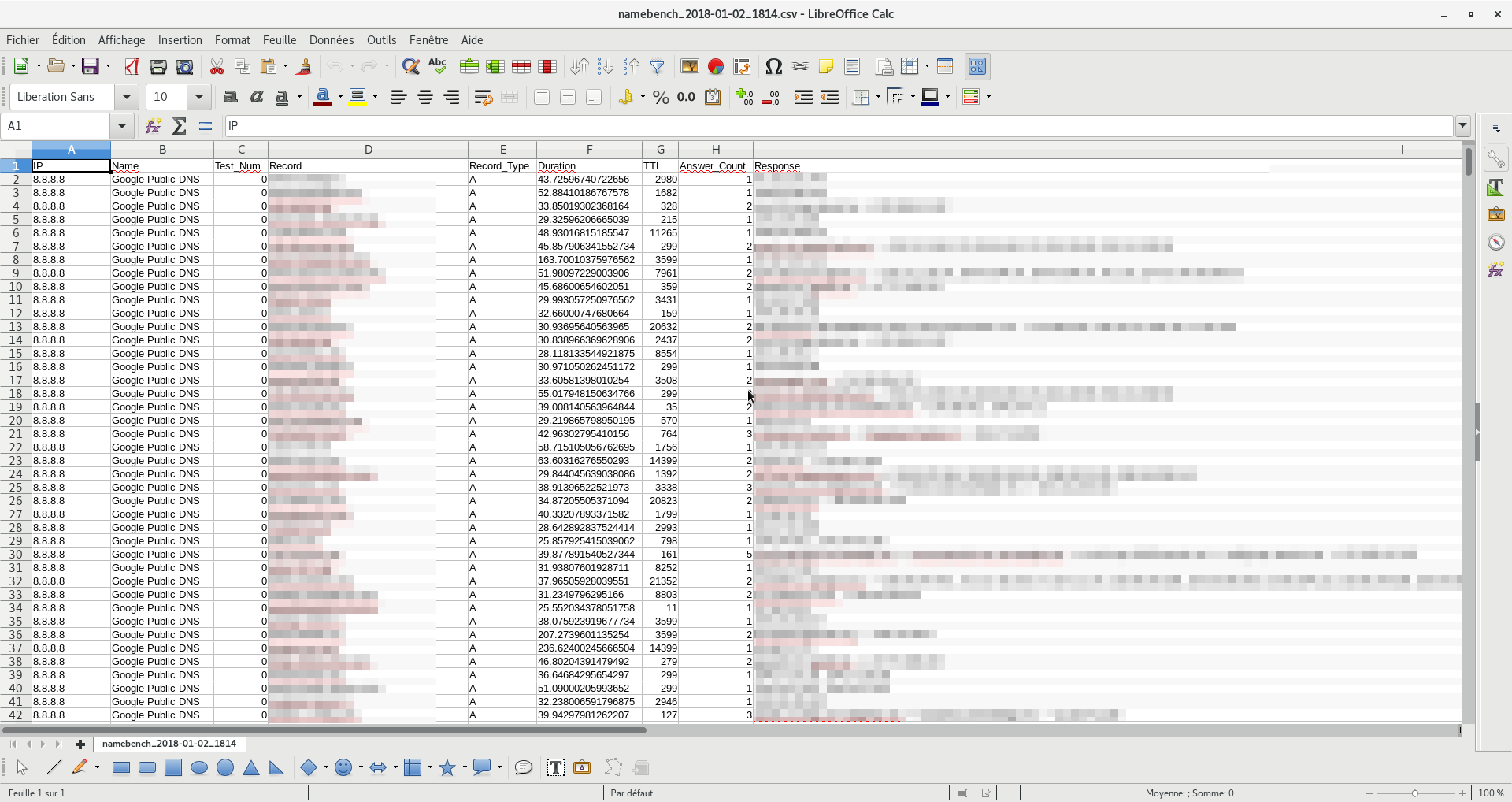Click column F header
The image size is (1512, 802).
[x=589, y=150]
